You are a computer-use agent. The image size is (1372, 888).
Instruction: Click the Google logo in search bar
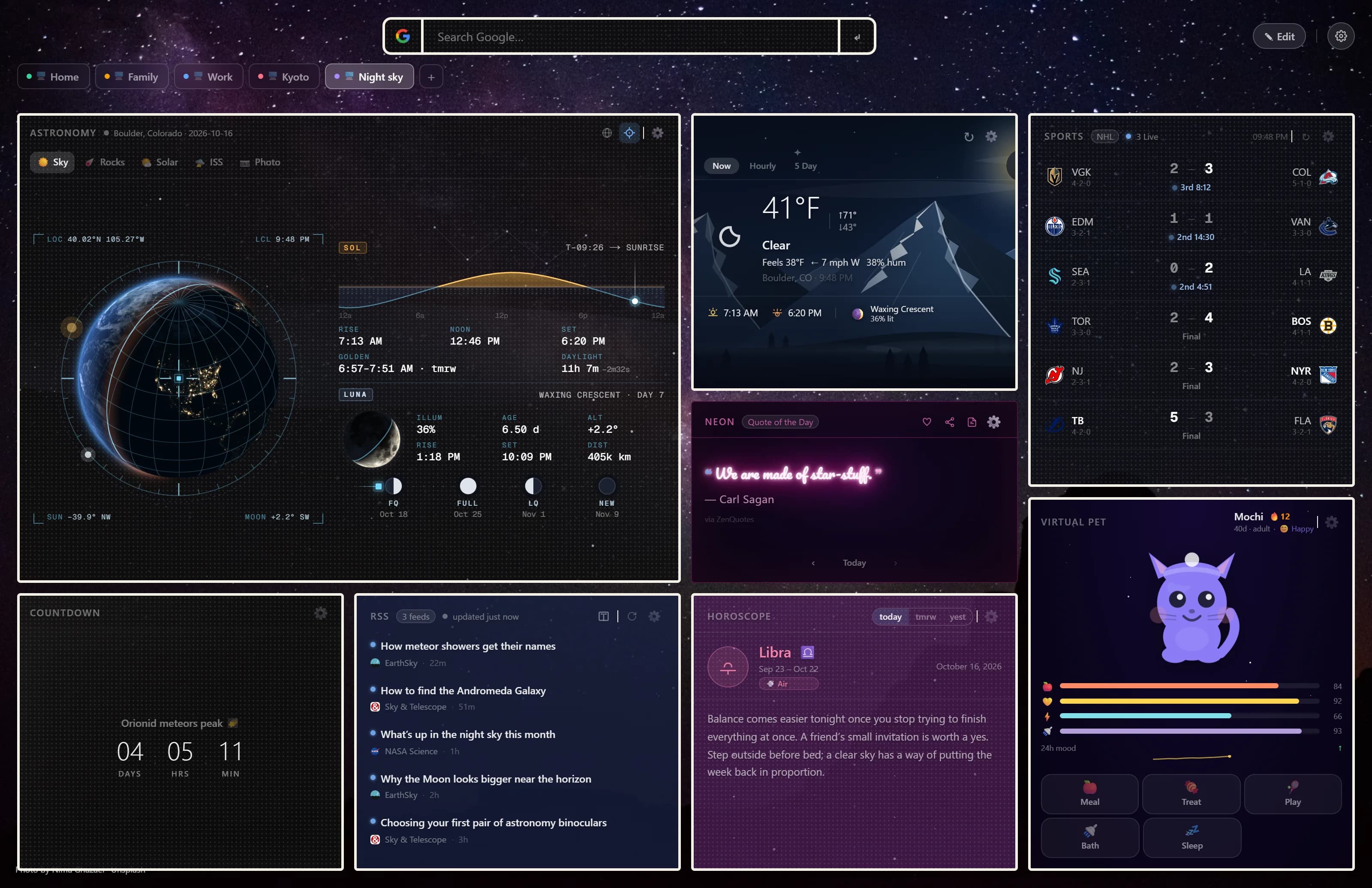403,36
